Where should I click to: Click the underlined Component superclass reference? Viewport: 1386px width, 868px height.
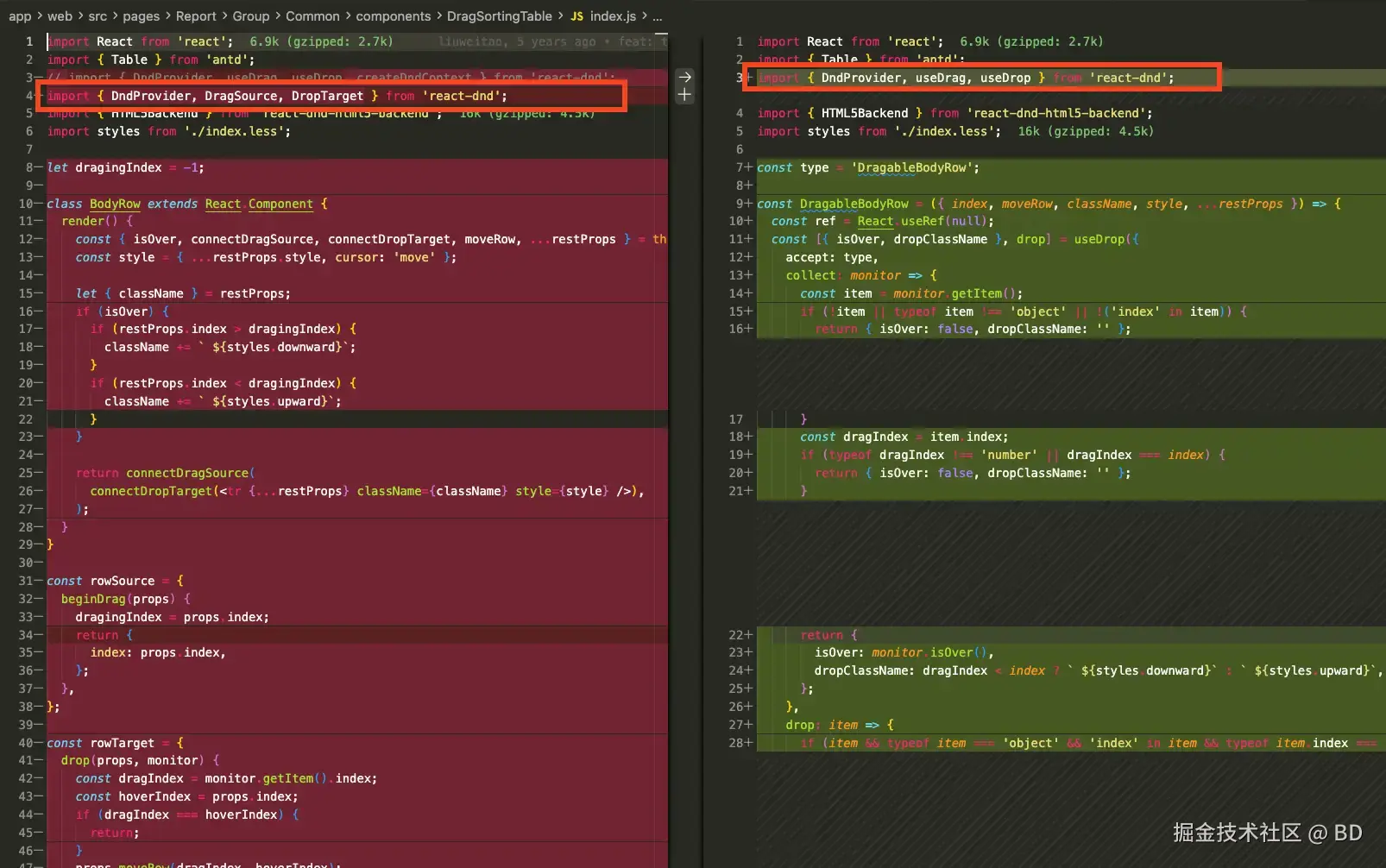click(x=280, y=204)
